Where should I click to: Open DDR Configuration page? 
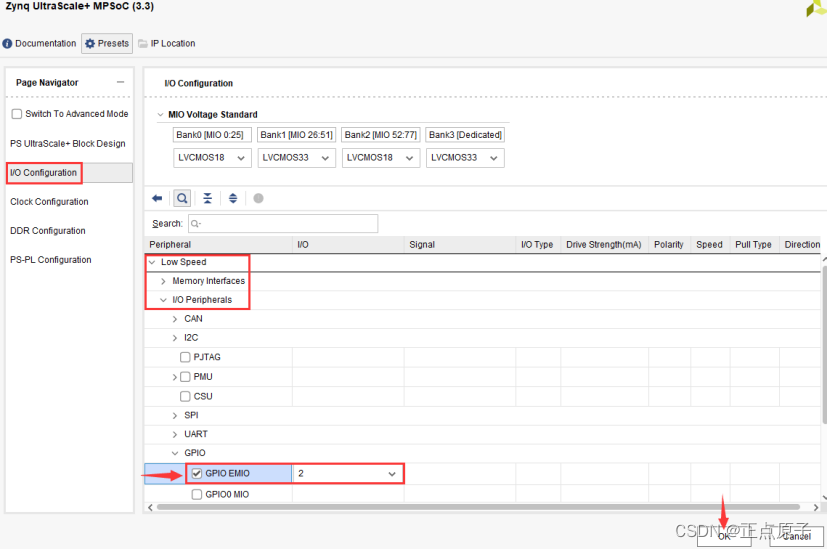click(x=48, y=230)
